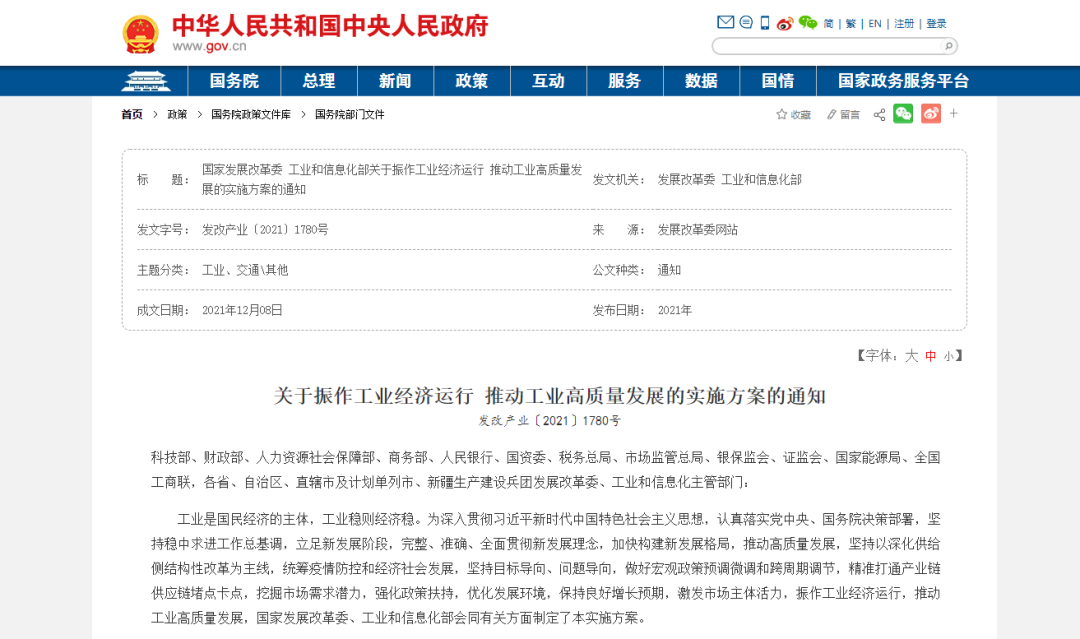This screenshot has width=1080, height=639.
Task: Open the 政策 menu in the navigation bar
Action: pyautogui.click(x=472, y=81)
